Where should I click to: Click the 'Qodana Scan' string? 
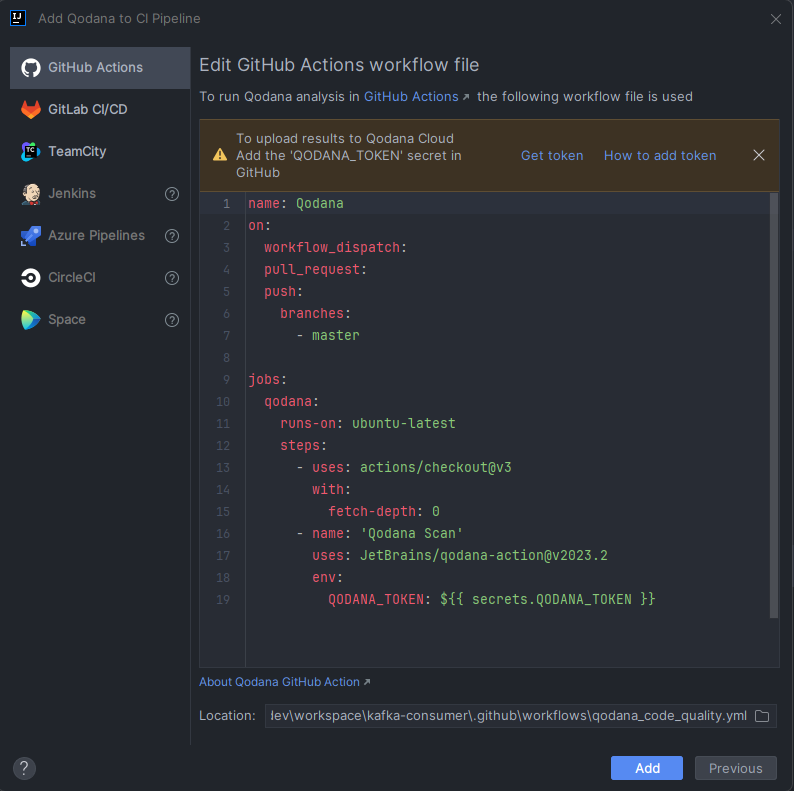pyautogui.click(x=411, y=534)
